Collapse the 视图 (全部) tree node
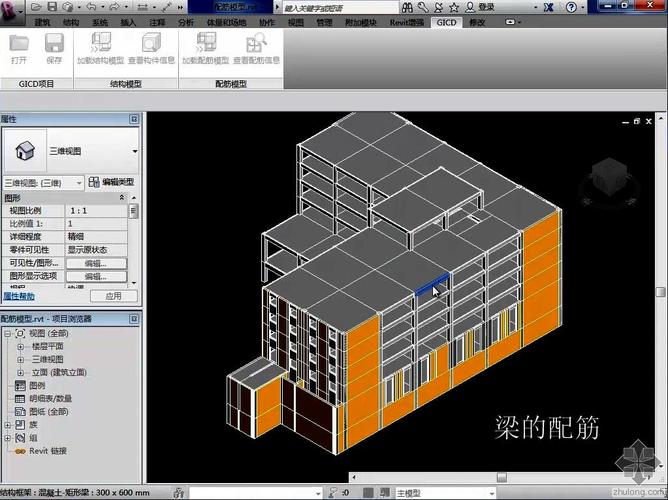Image resolution: width=668 pixels, height=500 pixels. coord(9,333)
